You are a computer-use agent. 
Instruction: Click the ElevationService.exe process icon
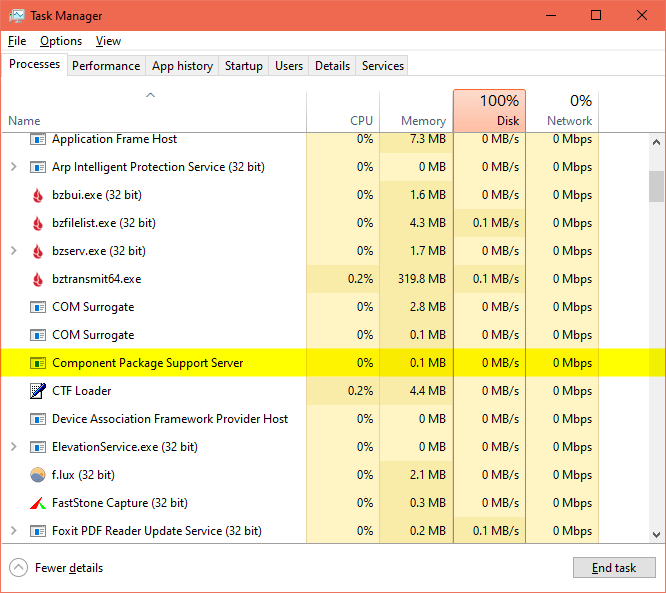pos(38,447)
